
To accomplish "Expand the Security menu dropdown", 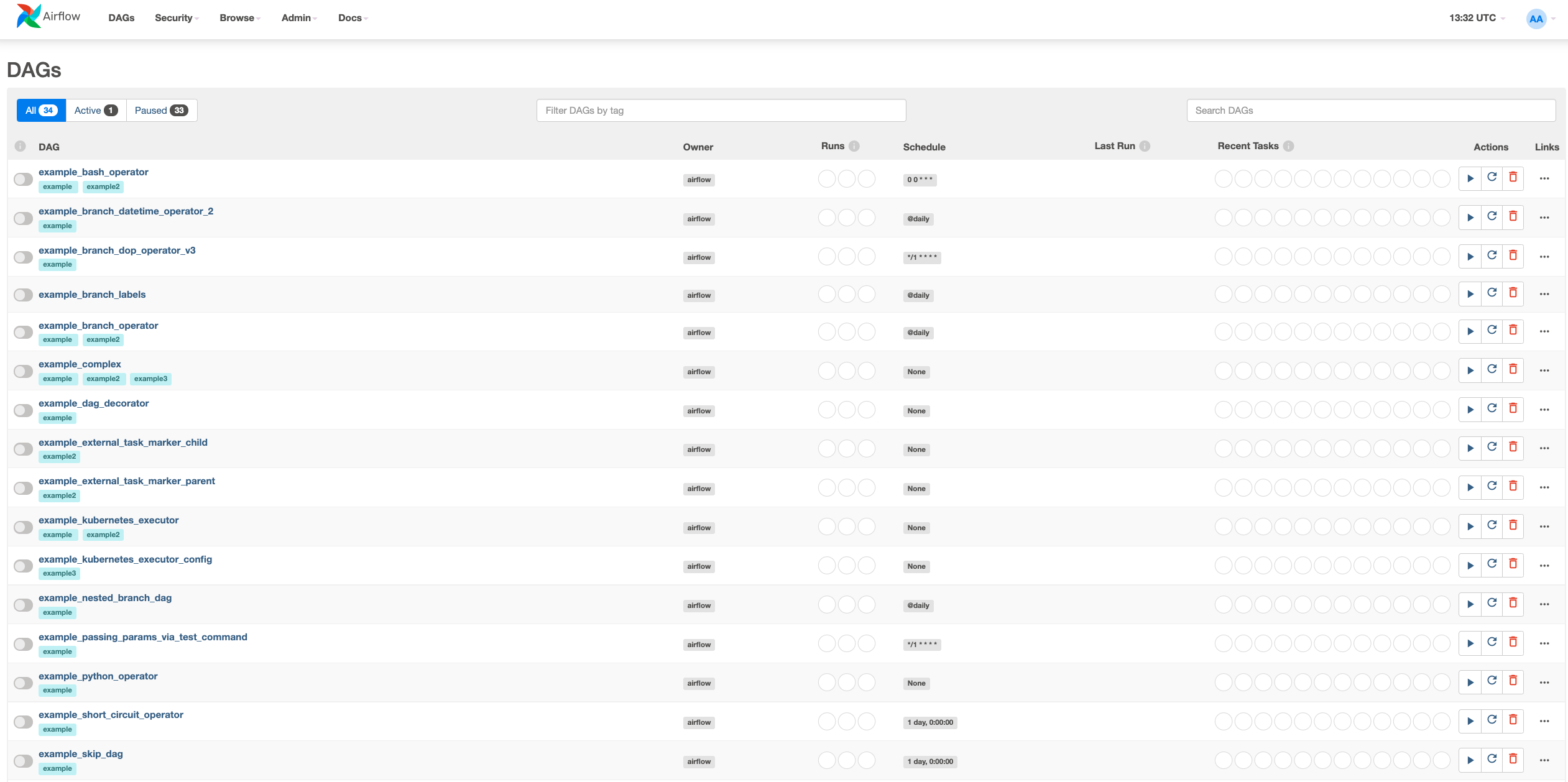I will pyautogui.click(x=177, y=18).
